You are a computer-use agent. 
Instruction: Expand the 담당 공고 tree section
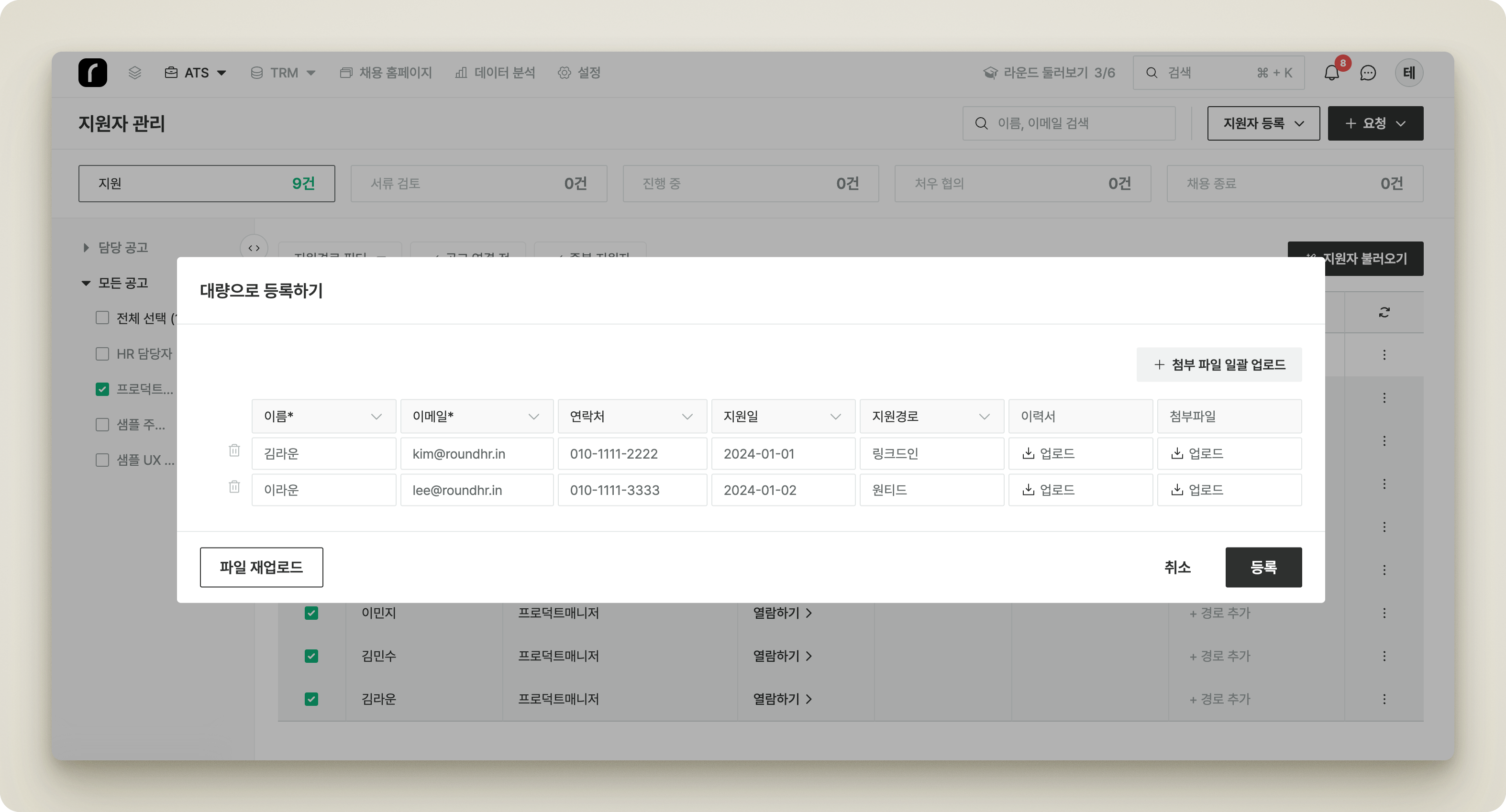(x=86, y=248)
